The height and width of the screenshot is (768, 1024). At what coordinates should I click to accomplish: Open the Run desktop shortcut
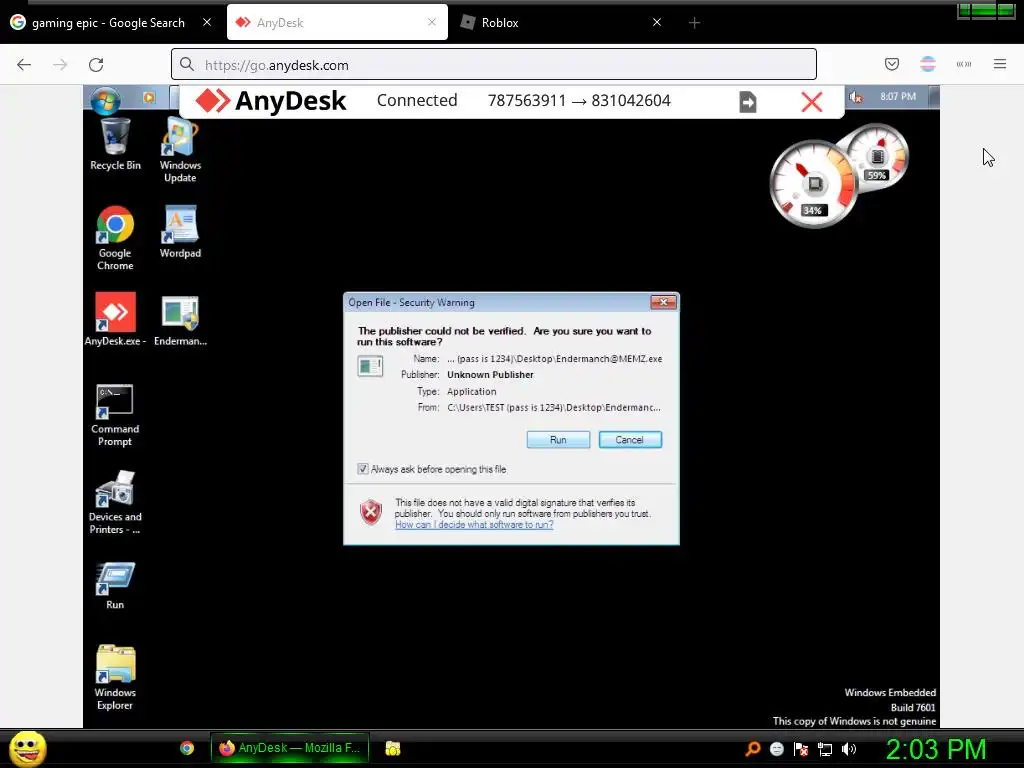click(115, 586)
